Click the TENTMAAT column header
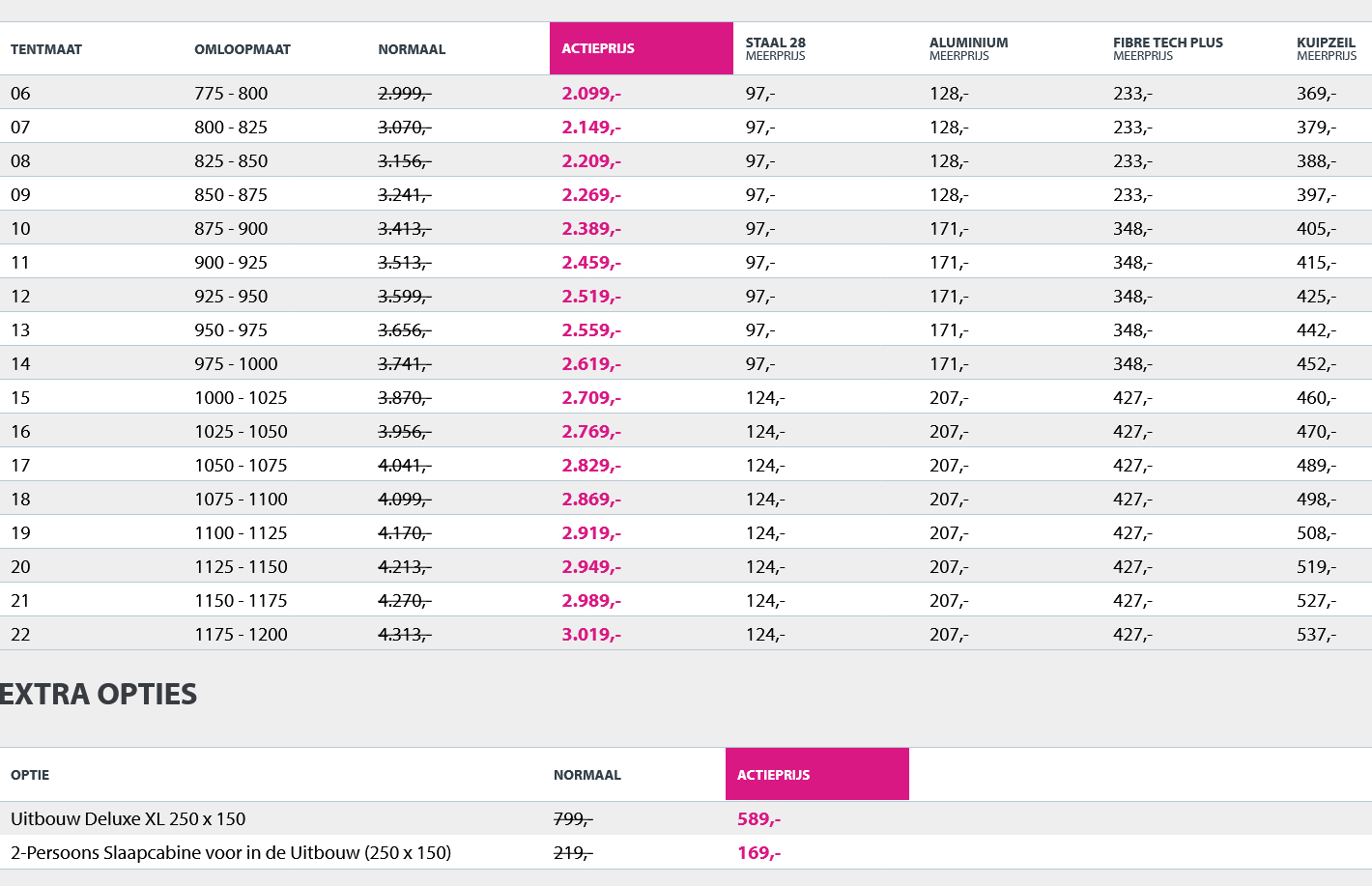The height and width of the screenshot is (886, 1372). (x=46, y=49)
